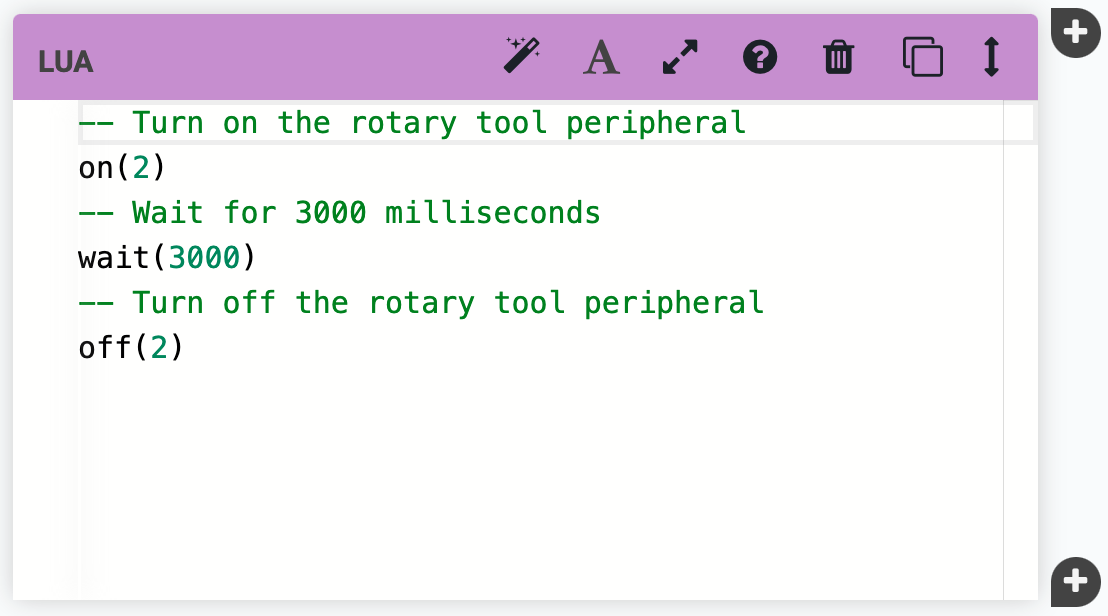The width and height of the screenshot is (1108, 616).
Task: Select the magic wand tool in the toolbar
Action: click(x=521, y=57)
